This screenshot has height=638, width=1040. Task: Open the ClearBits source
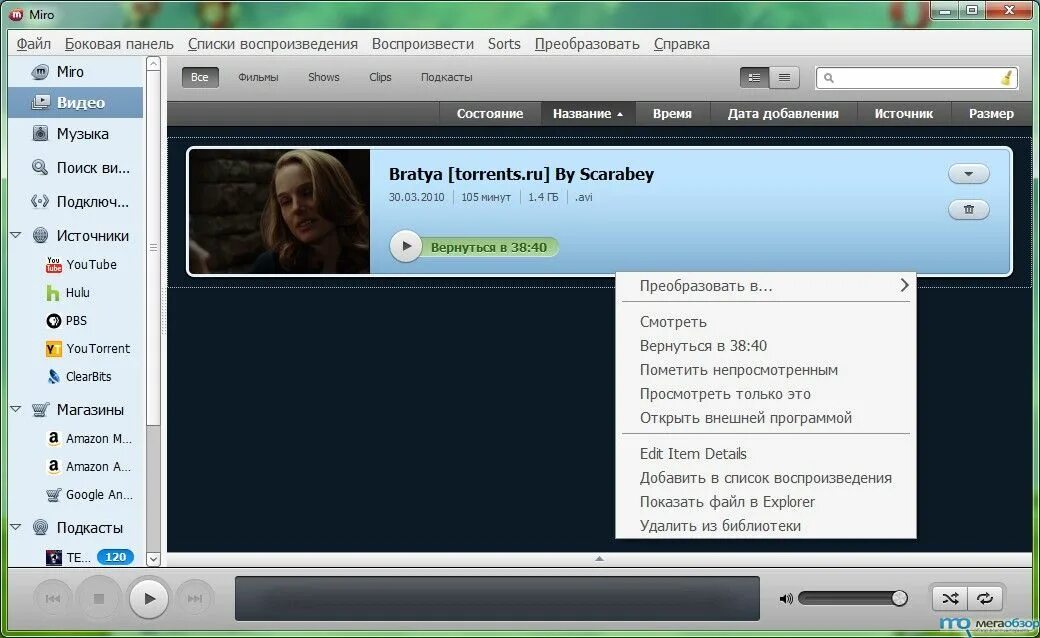point(79,377)
